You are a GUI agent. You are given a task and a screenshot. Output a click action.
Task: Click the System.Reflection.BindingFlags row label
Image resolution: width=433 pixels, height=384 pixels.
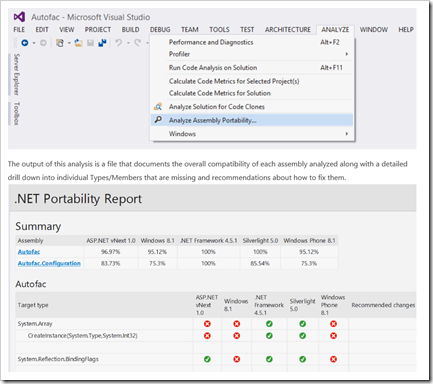[x=58, y=359]
